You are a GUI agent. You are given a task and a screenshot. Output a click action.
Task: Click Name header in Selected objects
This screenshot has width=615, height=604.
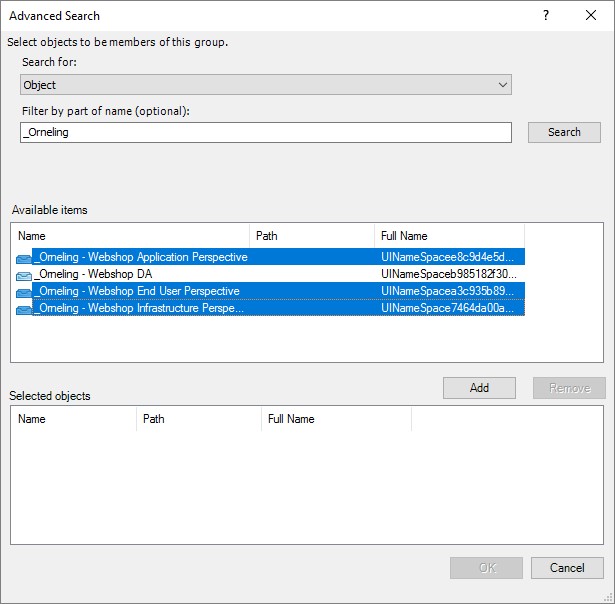pyautogui.click(x=74, y=419)
